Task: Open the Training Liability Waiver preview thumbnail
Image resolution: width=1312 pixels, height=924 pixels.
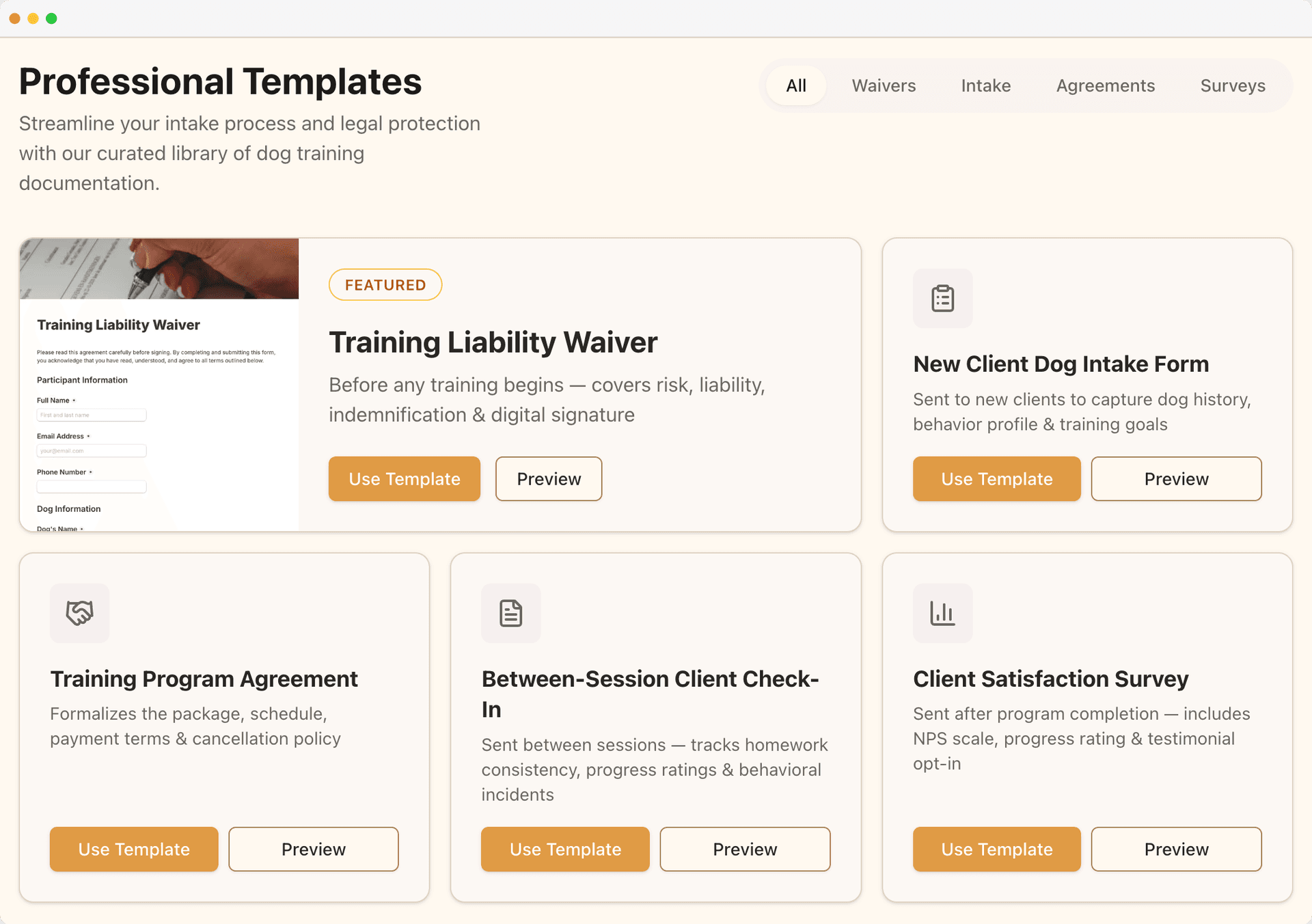Action: (159, 383)
